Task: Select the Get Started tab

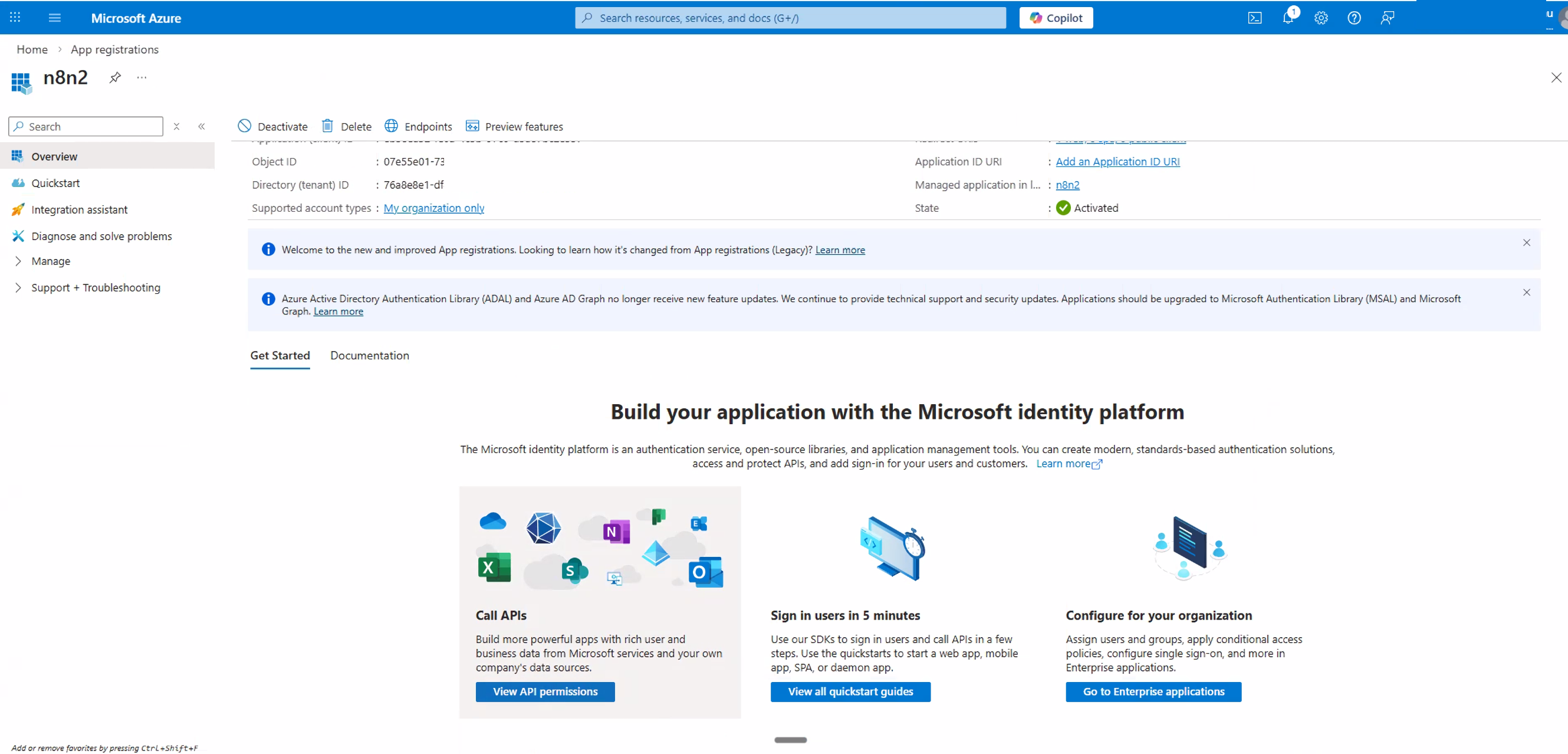Action: point(280,356)
